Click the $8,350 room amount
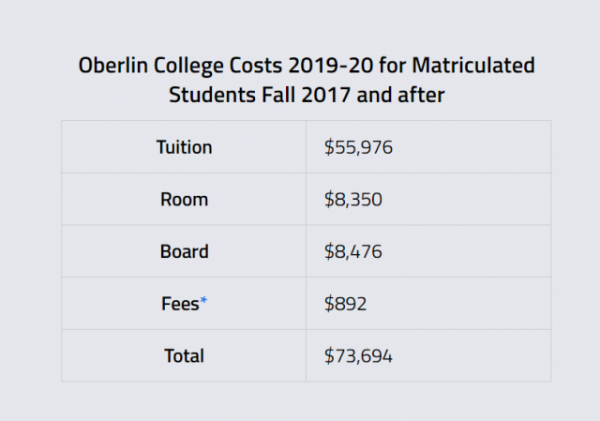 pos(353,199)
